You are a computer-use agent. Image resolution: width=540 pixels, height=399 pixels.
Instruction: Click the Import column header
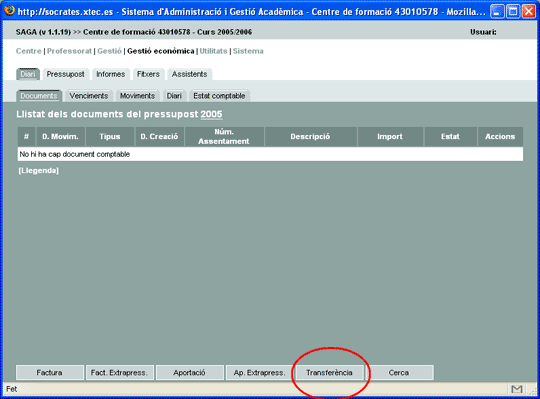click(x=390, y=137)
